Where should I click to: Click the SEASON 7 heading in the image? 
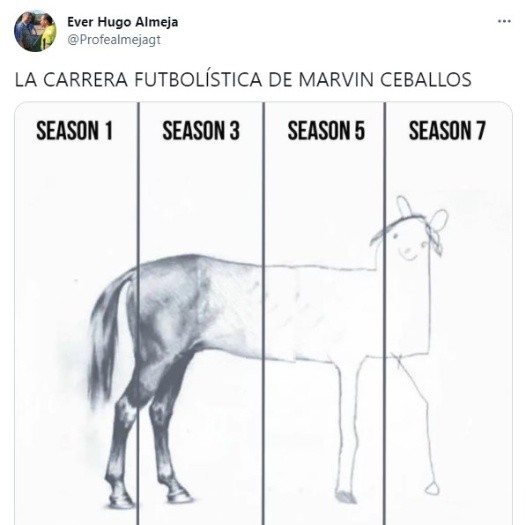pyautogui.click(x=447, y=130)
